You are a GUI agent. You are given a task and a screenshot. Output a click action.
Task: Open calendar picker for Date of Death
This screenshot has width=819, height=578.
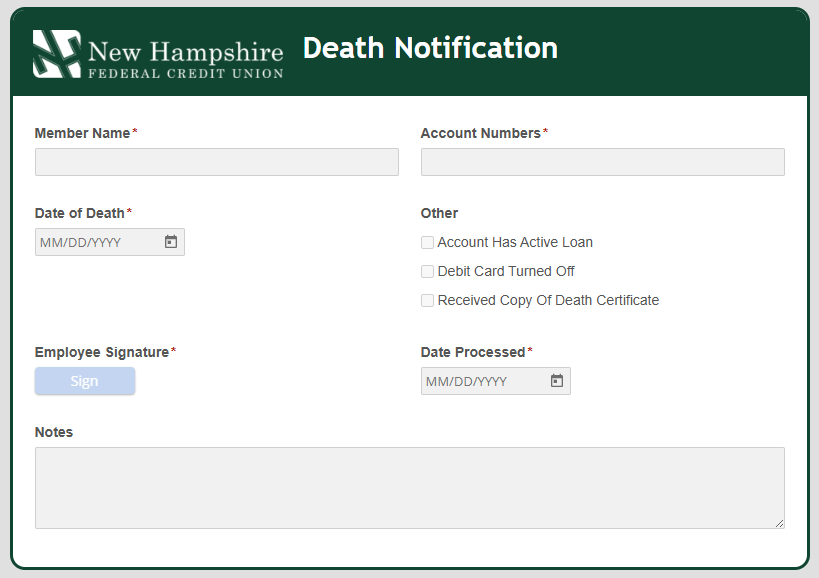pos(171,242)
